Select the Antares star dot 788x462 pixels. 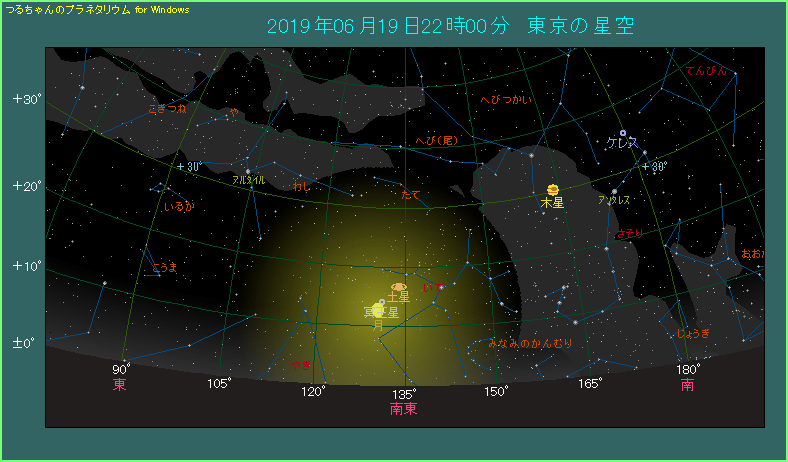(x=614, y=190)
